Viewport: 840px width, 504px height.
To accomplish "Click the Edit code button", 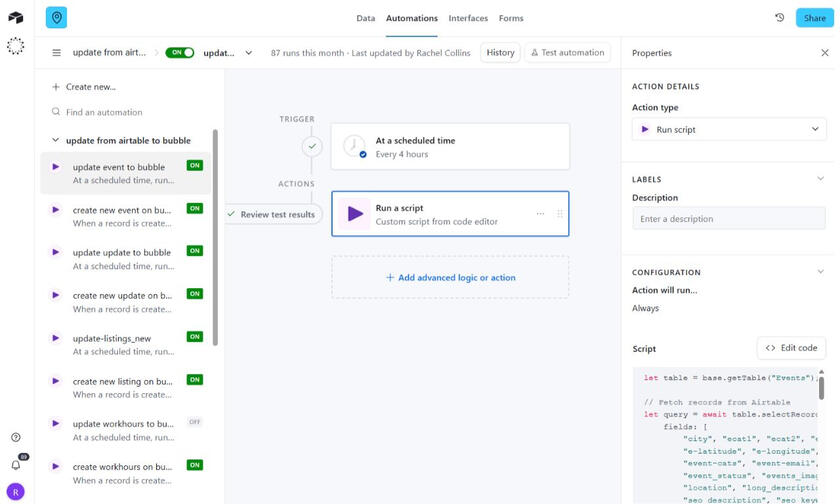I will (x=791, y=348).
